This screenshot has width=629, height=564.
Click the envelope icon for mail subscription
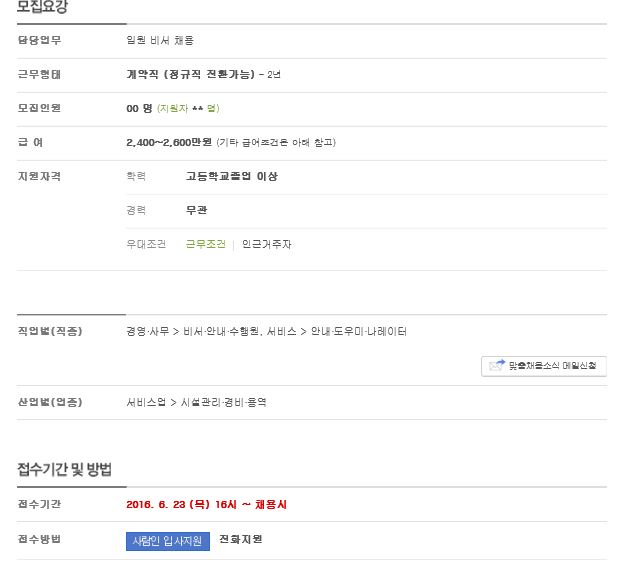tap(496, 366)
